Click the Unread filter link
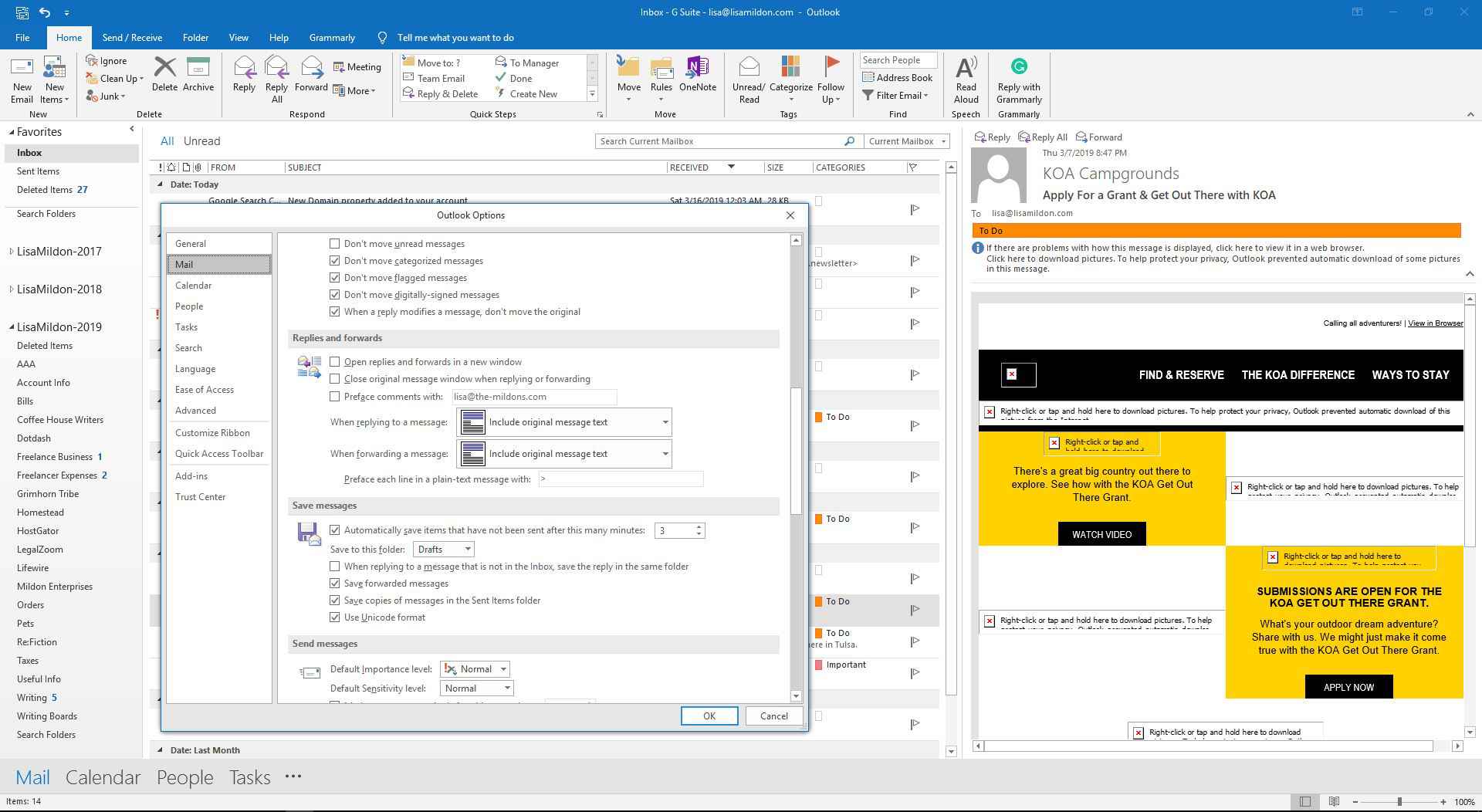Viewport: 1482px width, 812px height. [x=201, y=141]
